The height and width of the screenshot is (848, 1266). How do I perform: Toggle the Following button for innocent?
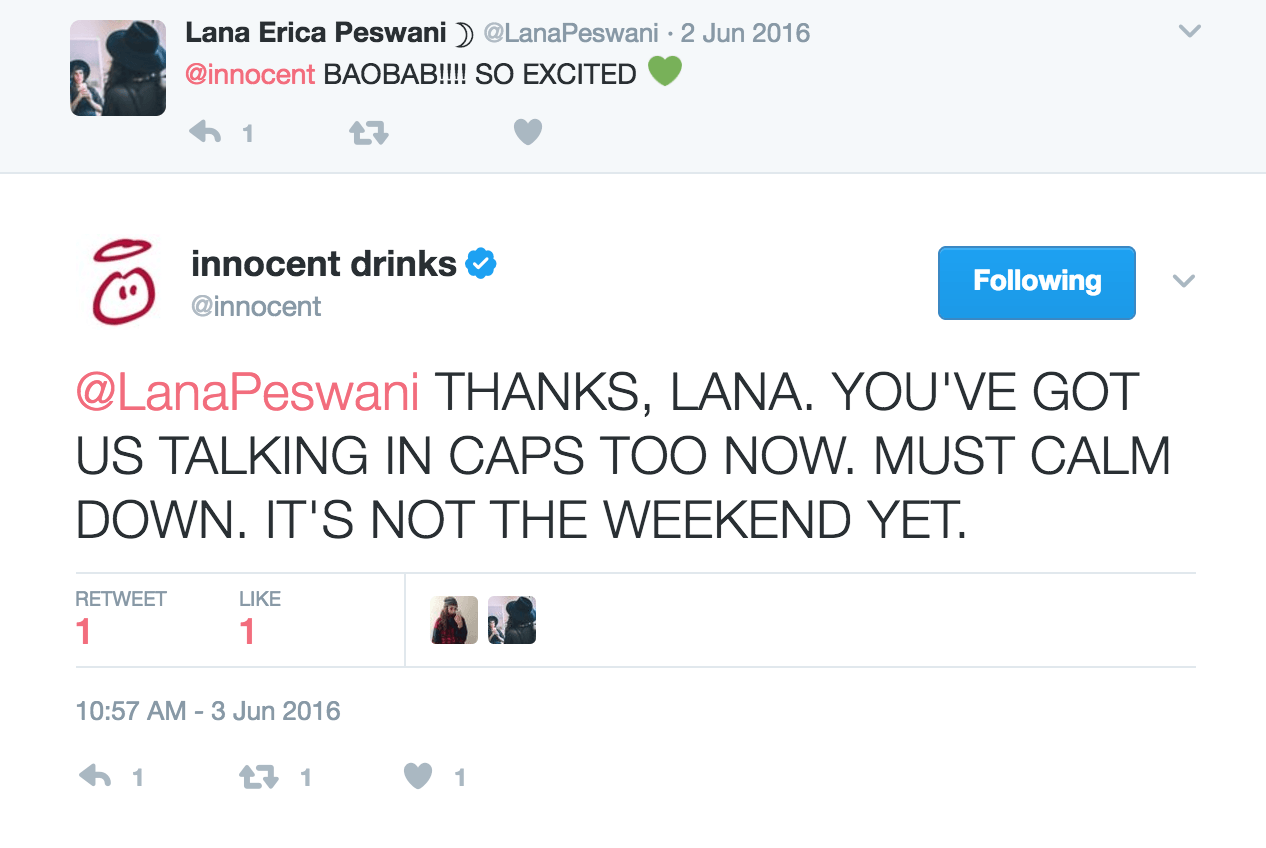click(1036, 282)
